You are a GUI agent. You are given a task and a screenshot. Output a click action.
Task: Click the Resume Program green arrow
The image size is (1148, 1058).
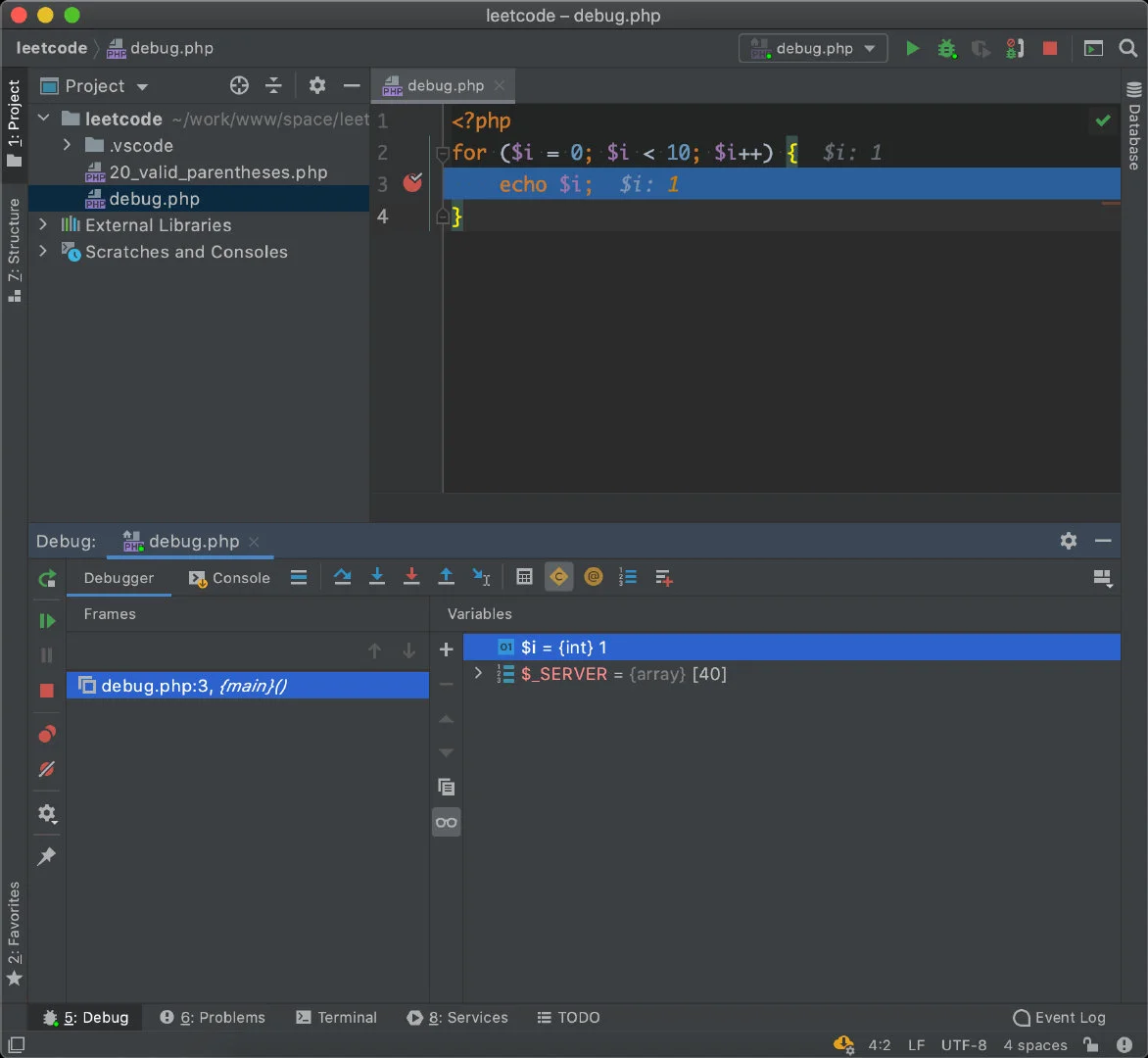pos(46,620)
